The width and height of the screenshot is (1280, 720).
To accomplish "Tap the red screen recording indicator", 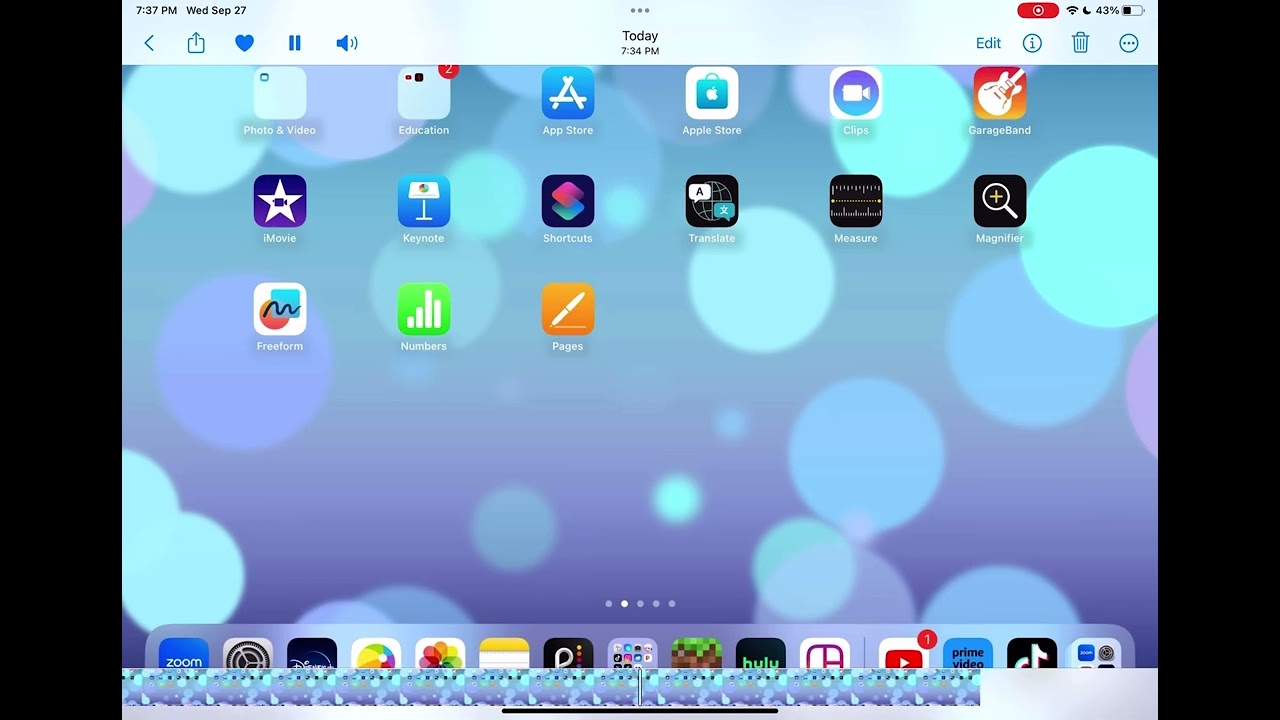I will coord(1038,10).
